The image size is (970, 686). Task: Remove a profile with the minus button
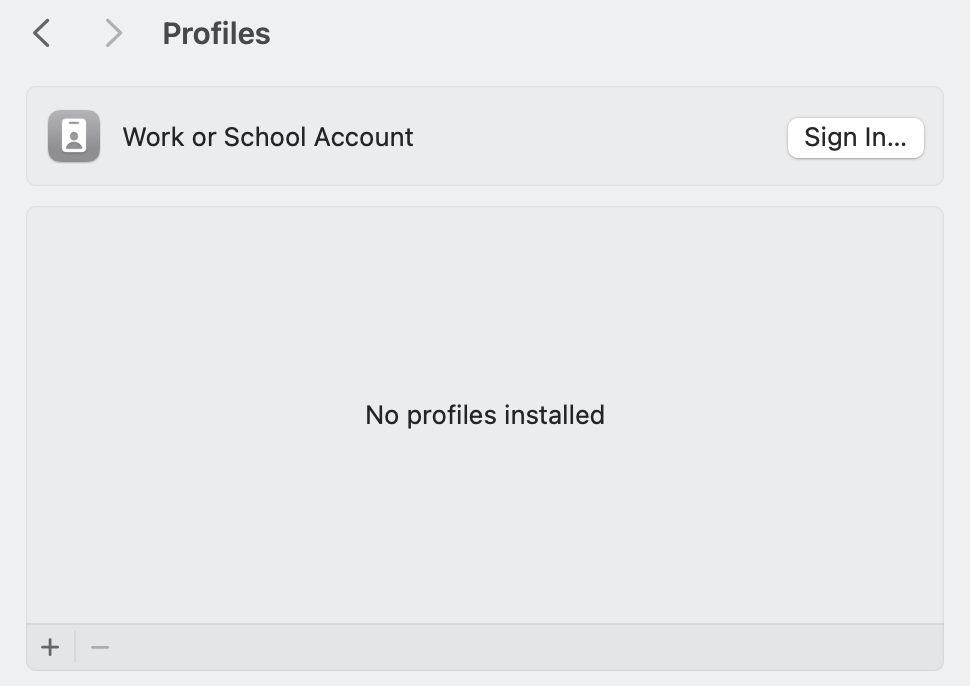pyautogui.click(x=100, y=647)
